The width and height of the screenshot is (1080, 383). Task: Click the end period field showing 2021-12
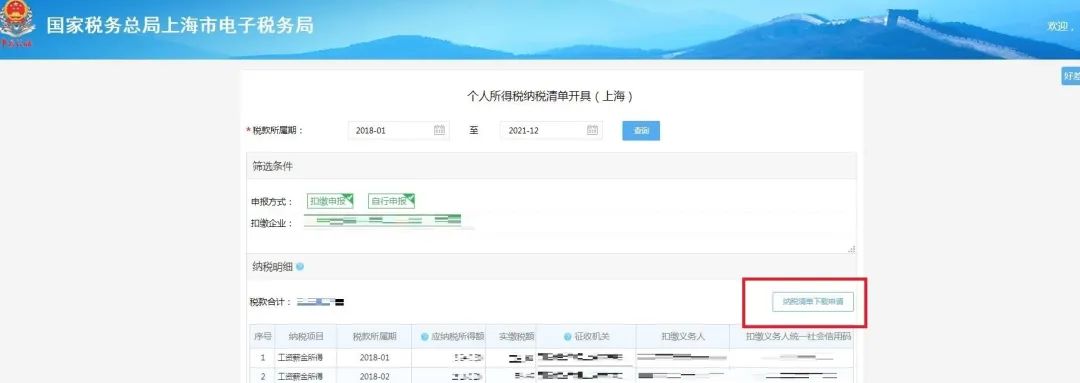click(552, 130)
